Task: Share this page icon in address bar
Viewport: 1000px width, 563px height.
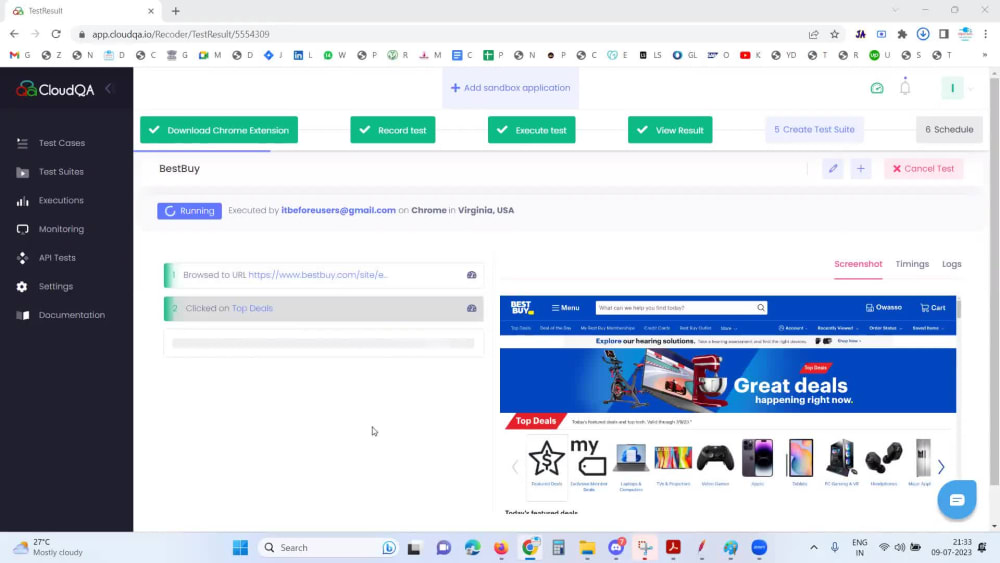Action: 813,34
